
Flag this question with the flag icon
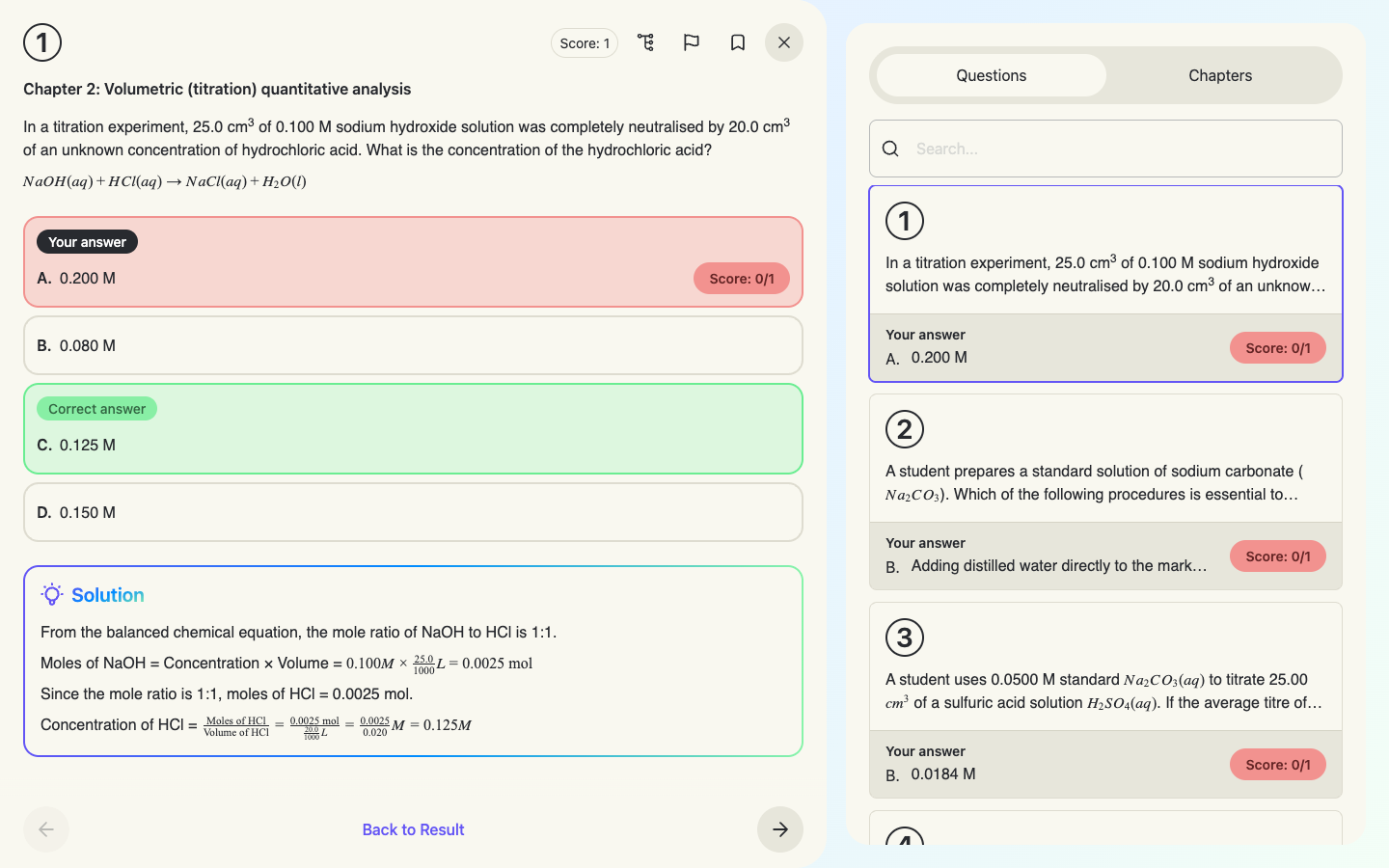click(x=692, y=42)
